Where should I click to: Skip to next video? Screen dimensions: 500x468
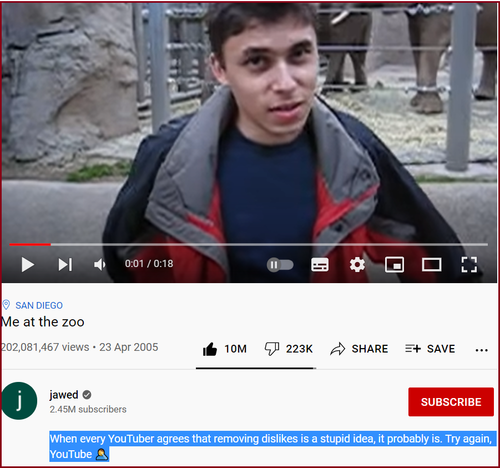click(x=65, y=265)
